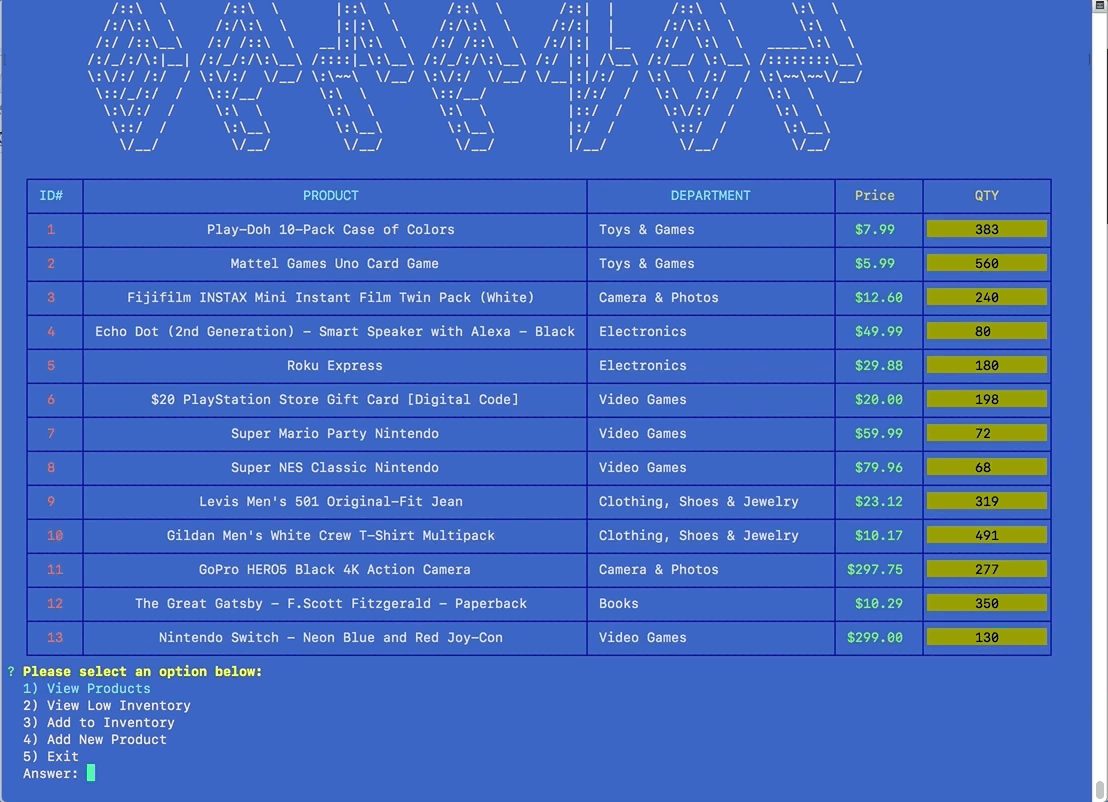
Task: Click Roku Express's 'Electronics' department cell
Action: click(642, 365)
